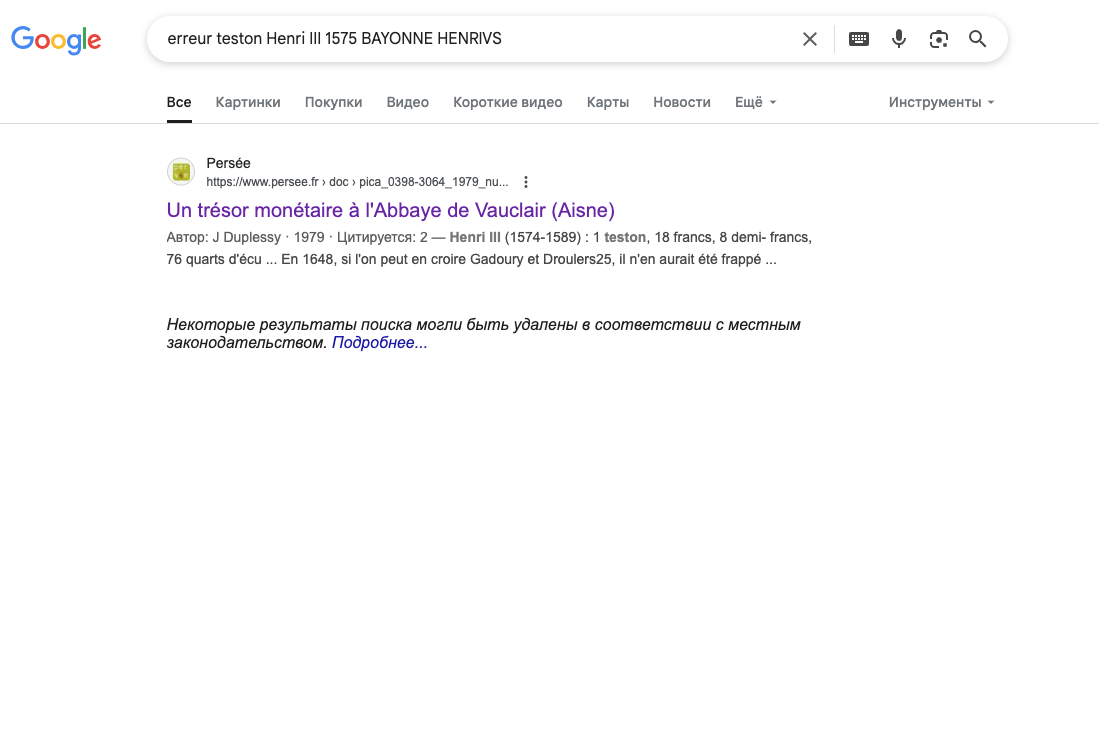Click the Persée site name text
Screen dimensions: 1099x740
point(228,163)
